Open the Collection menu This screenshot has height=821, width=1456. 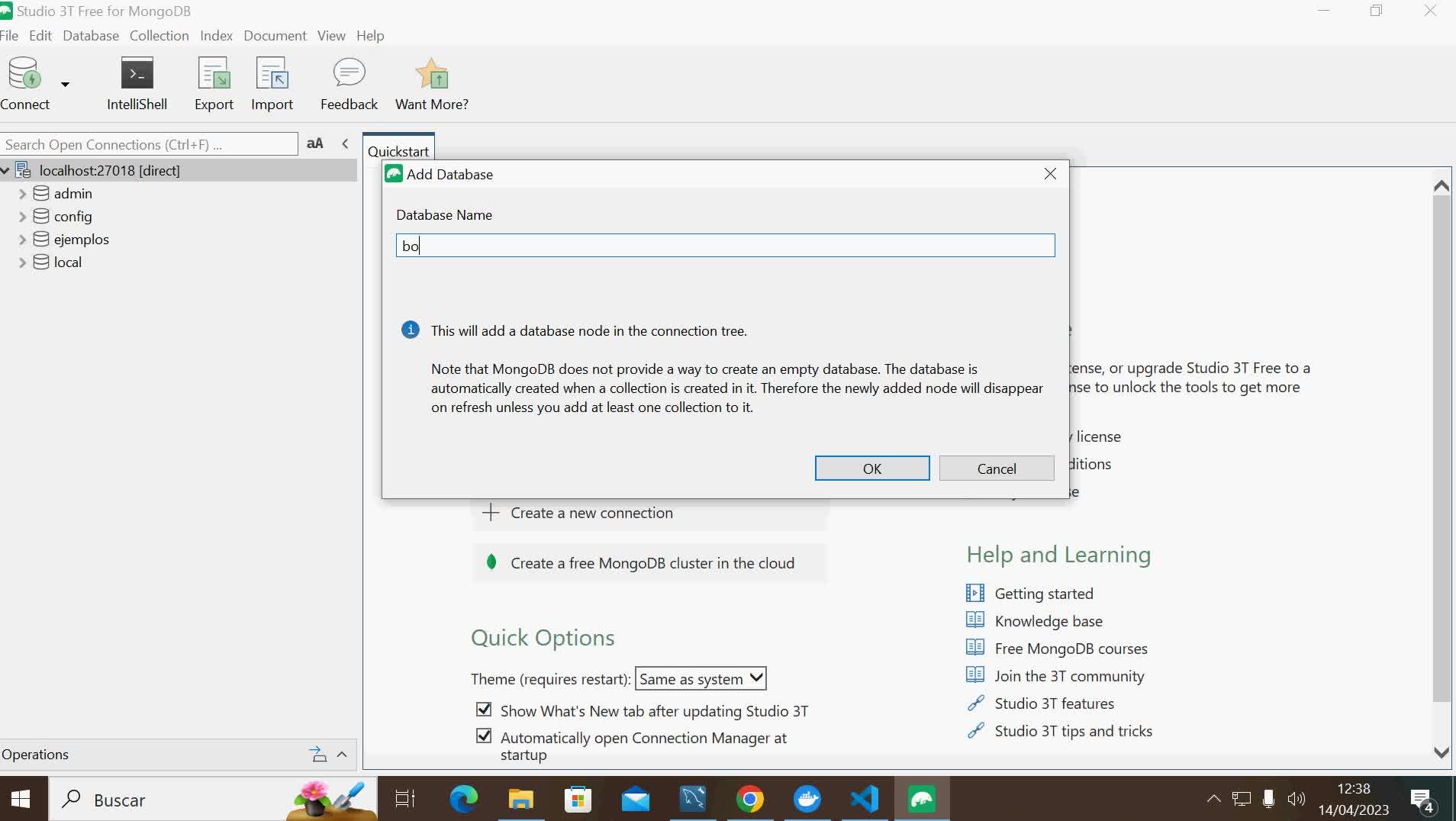159,36
